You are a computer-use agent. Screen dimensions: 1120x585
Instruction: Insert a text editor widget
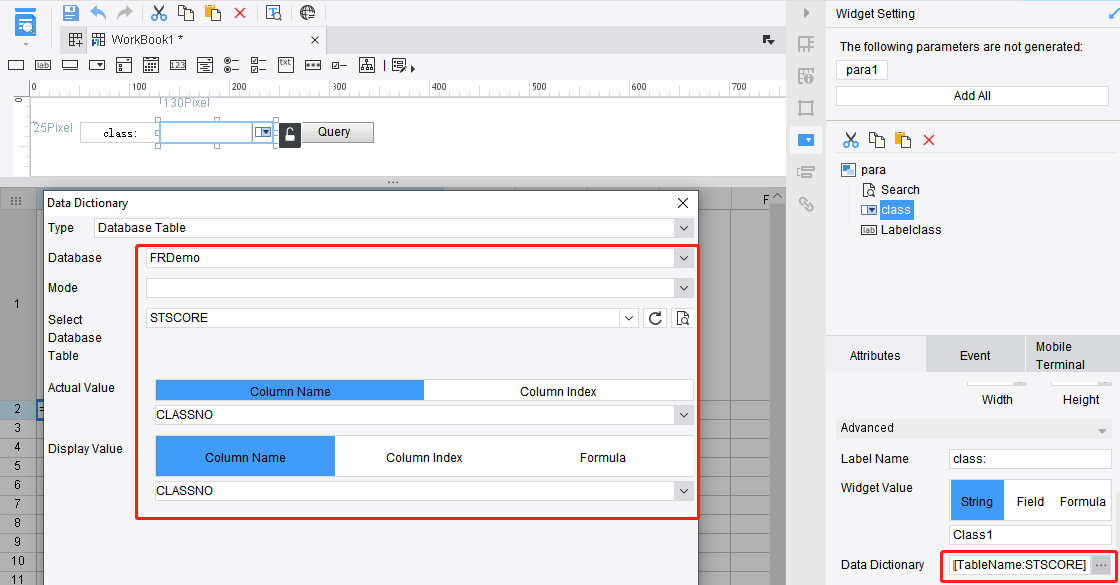[x=16, y=65]
